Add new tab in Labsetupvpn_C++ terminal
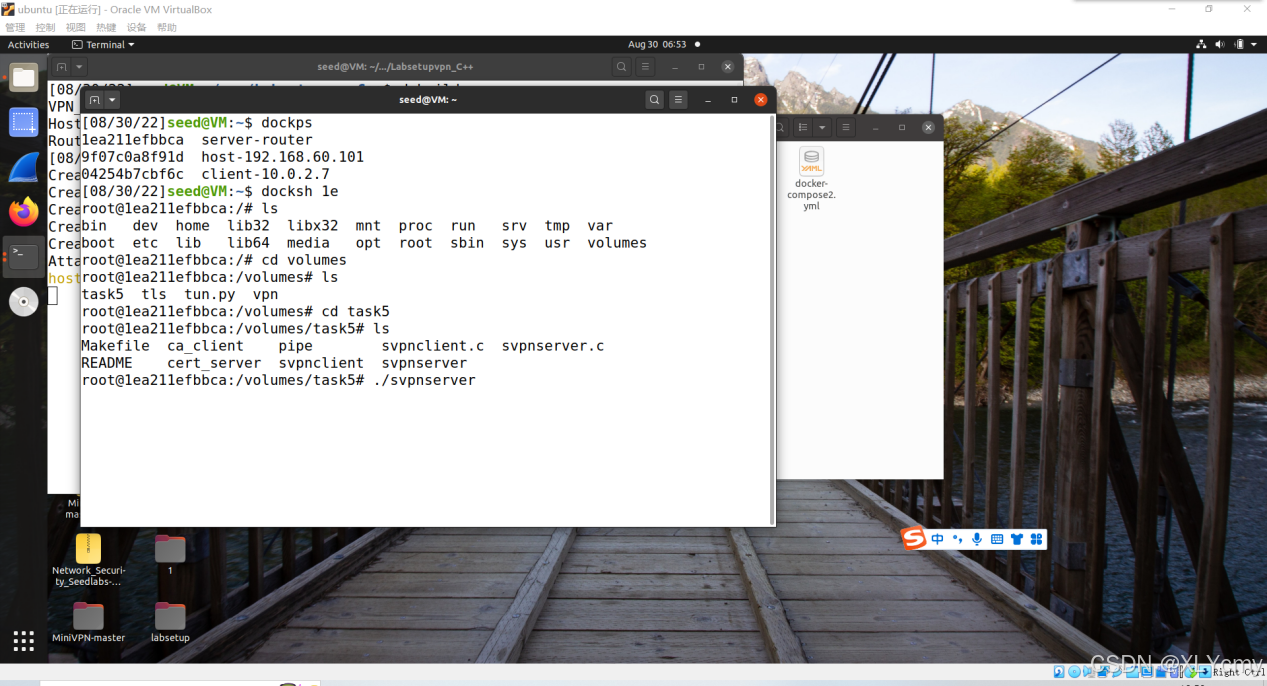Image resolution: width=1267 pixels, height=686 pixels. [x=62, y=67]
